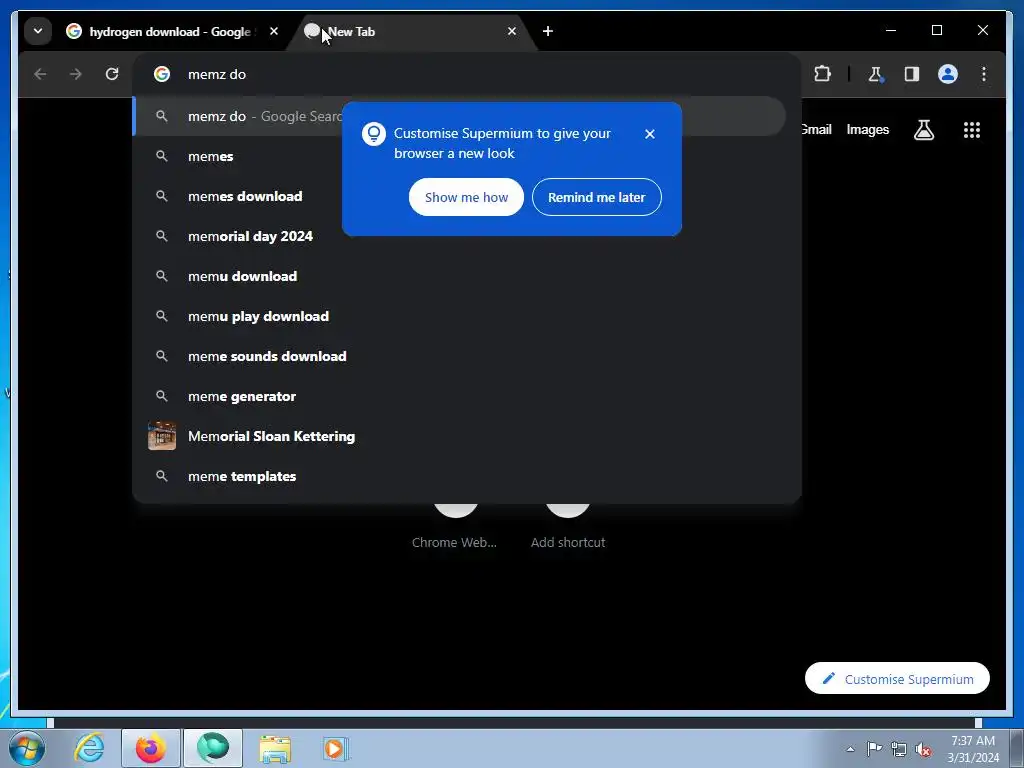Click the Google icon in the address bar
Viewport: 1024px width, 768px height.
(162, 74)
